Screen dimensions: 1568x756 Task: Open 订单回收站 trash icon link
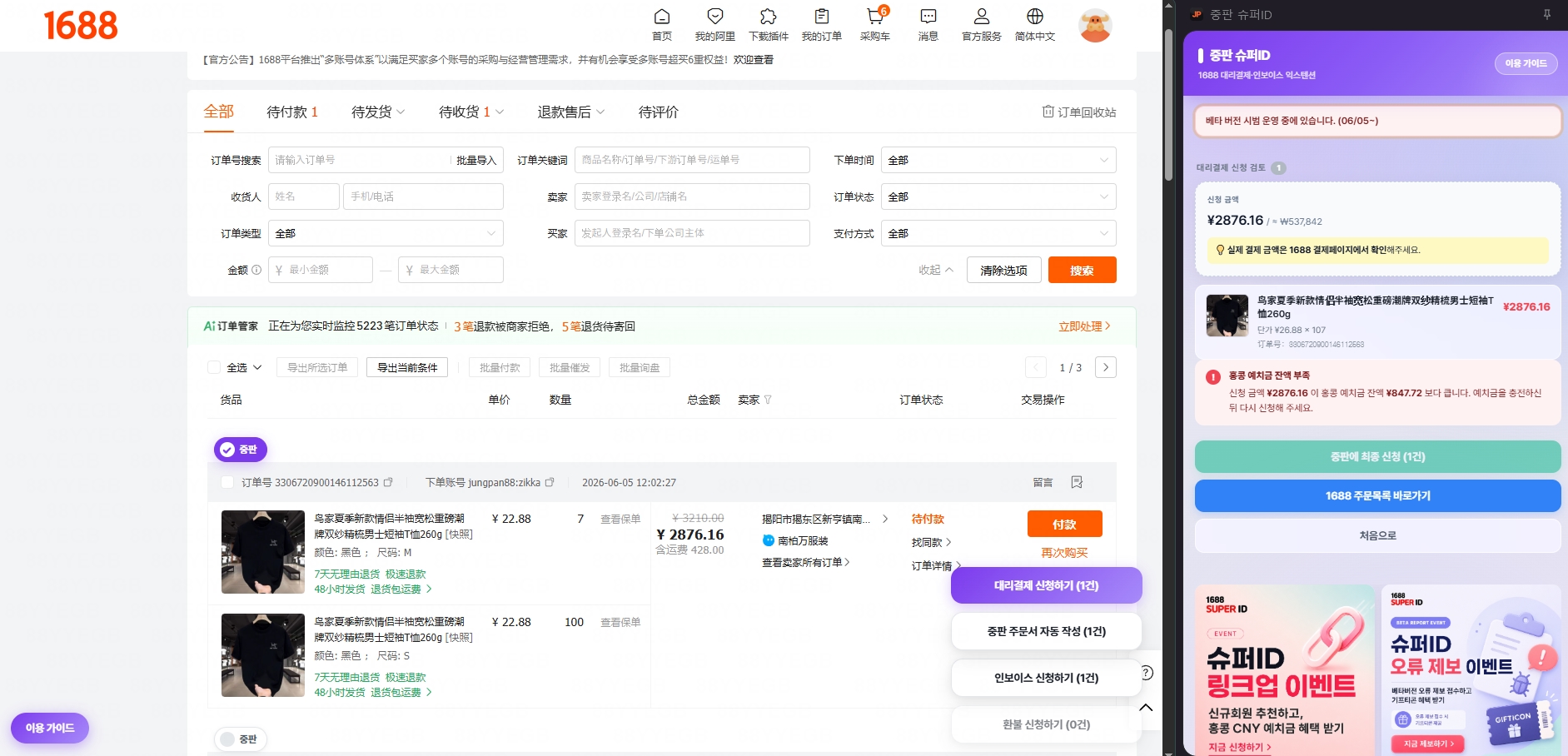(1078, 112)
